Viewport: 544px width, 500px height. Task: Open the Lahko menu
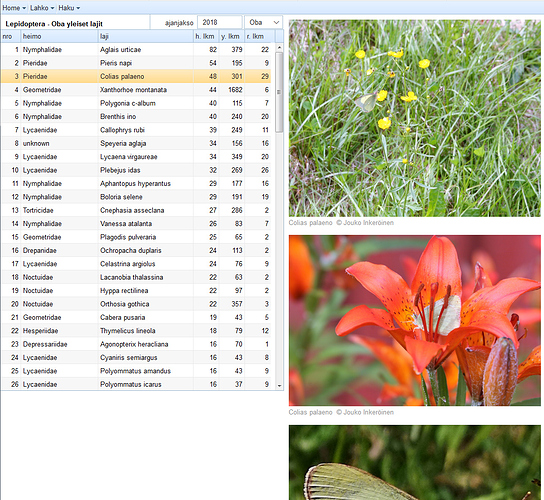click(42, 8)
